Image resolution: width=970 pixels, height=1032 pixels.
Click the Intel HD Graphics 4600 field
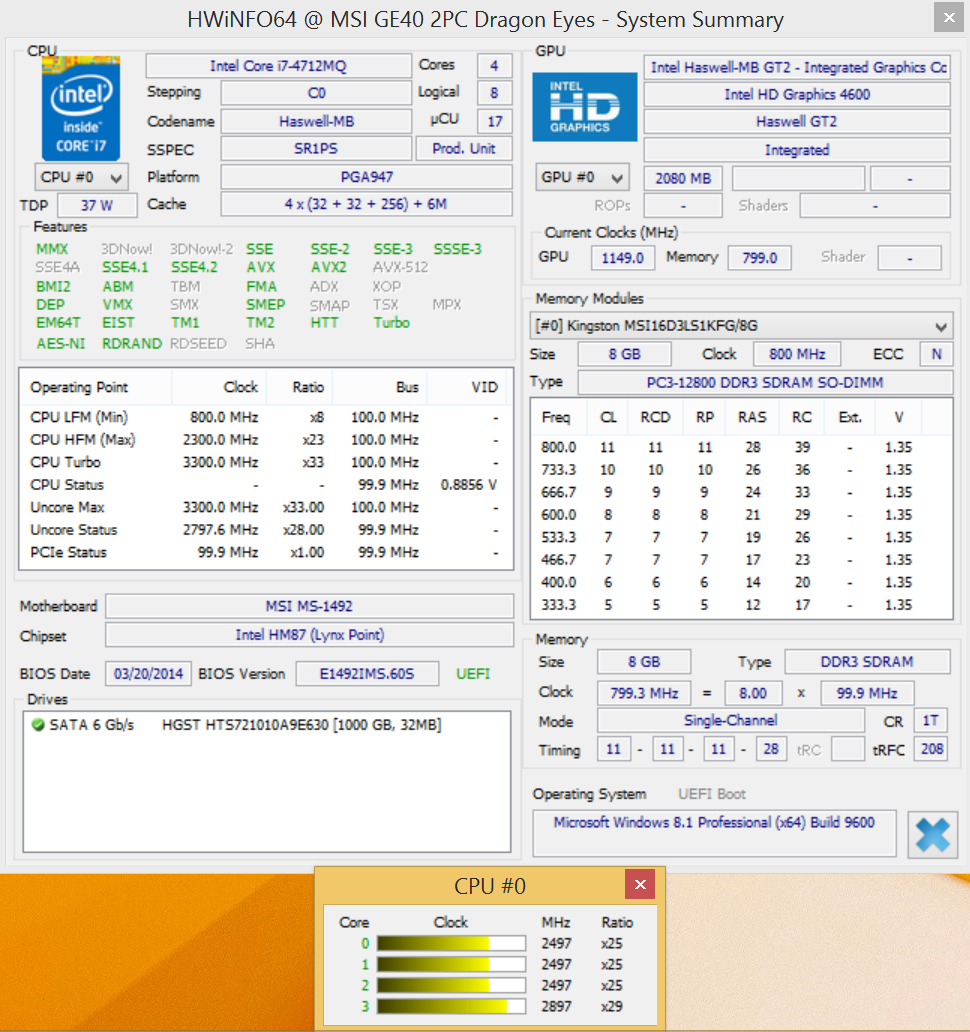tap(797, 95)
